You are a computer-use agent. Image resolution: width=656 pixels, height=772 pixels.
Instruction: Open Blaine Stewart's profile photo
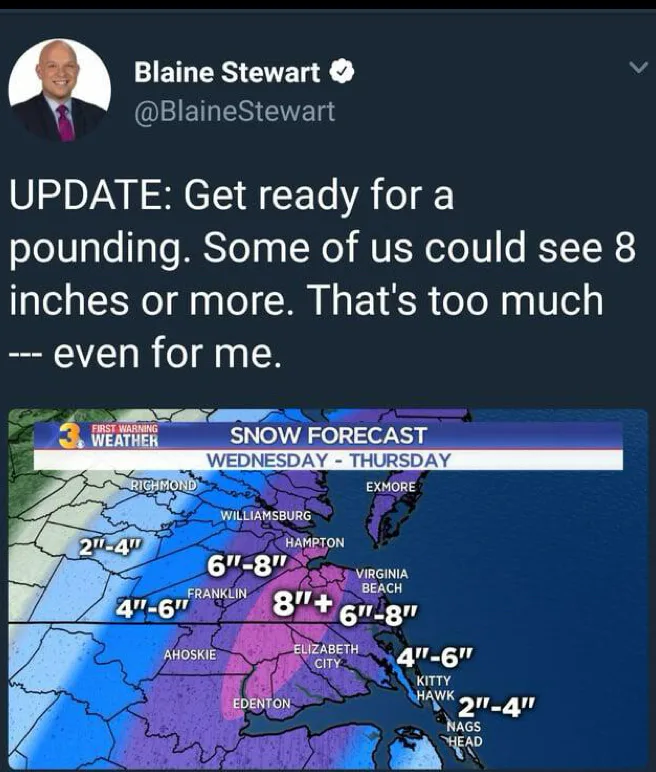(59, 90)
